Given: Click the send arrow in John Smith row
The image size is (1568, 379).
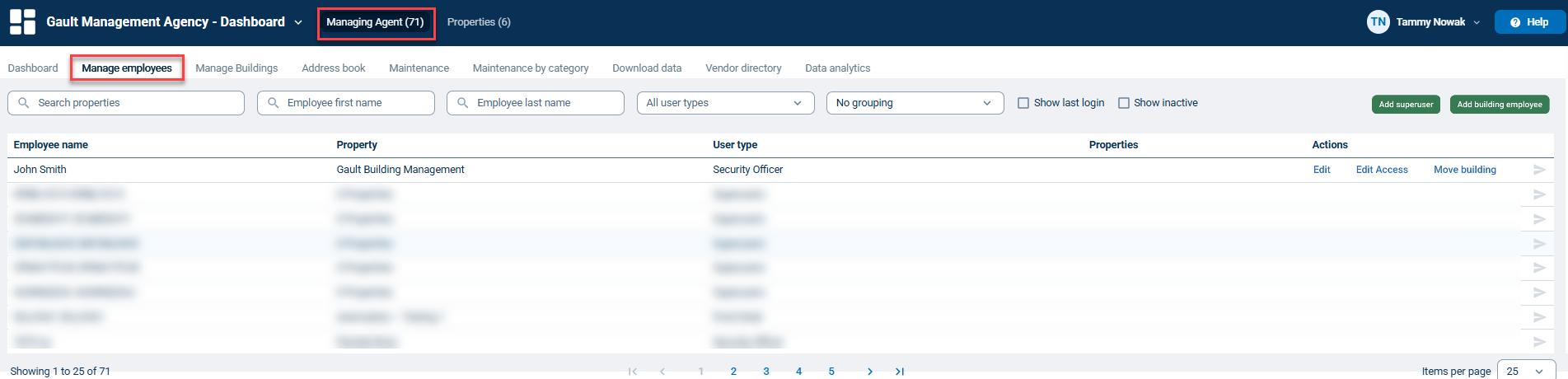Looking at the screenshot, I should tap(1538, 170).
